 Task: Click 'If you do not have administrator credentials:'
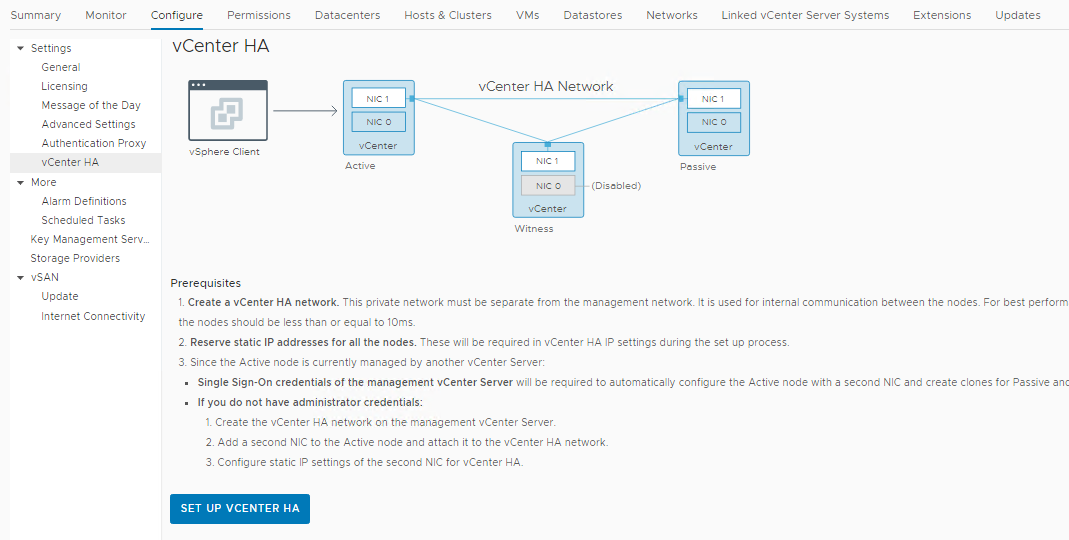[310, 402]
